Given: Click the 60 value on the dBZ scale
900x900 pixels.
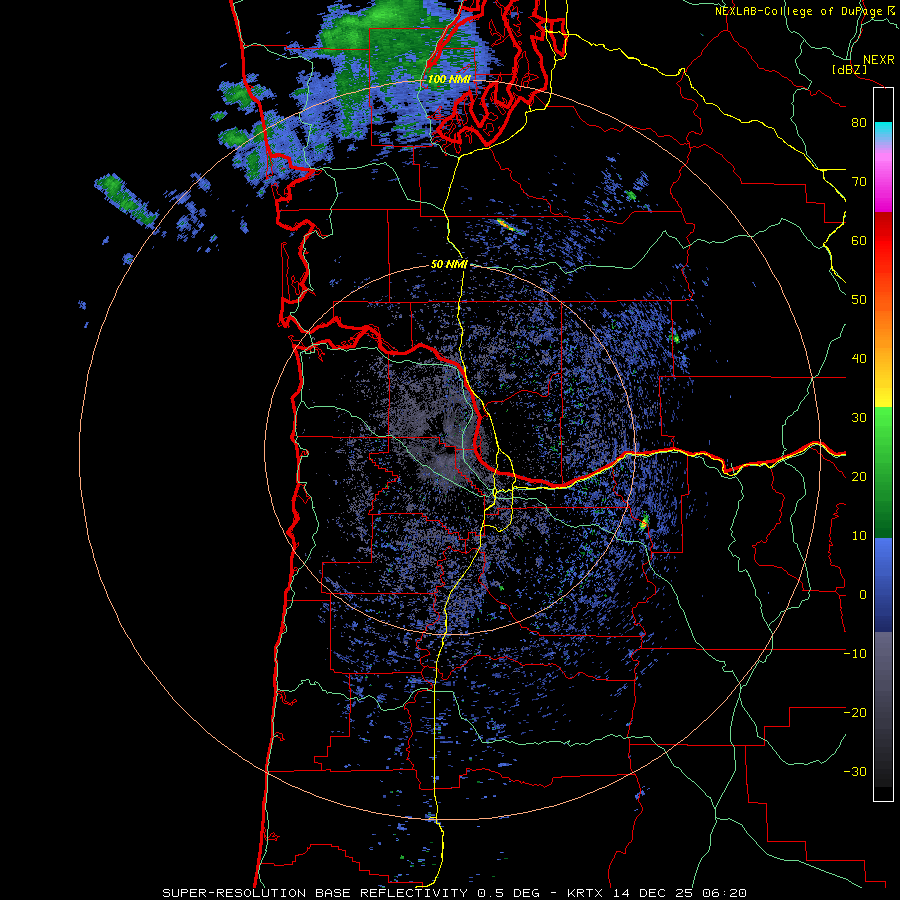Looking at the screenshot, I should pyautogui.click(x=859, y=240).
